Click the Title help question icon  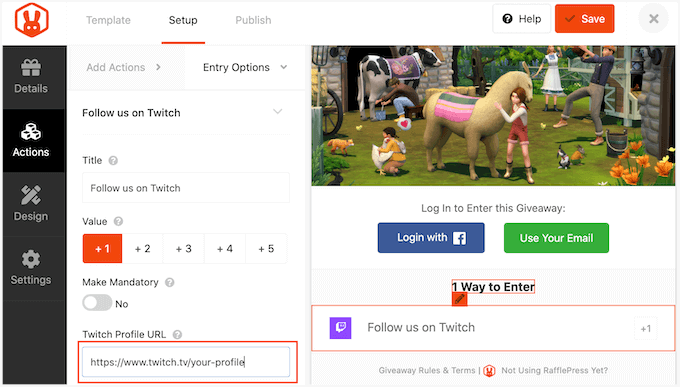113,161
